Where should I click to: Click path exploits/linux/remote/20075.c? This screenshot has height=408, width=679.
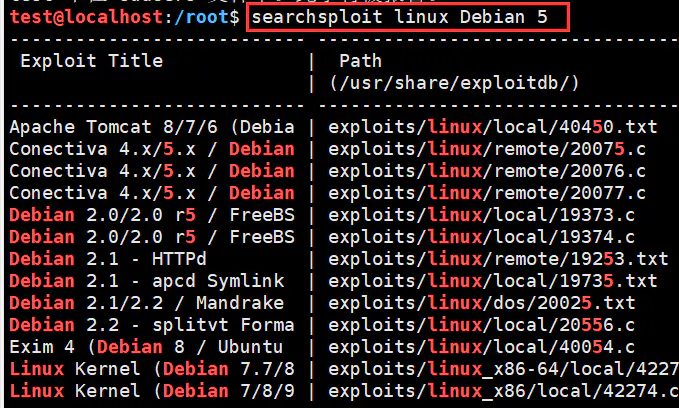[487, 149]
